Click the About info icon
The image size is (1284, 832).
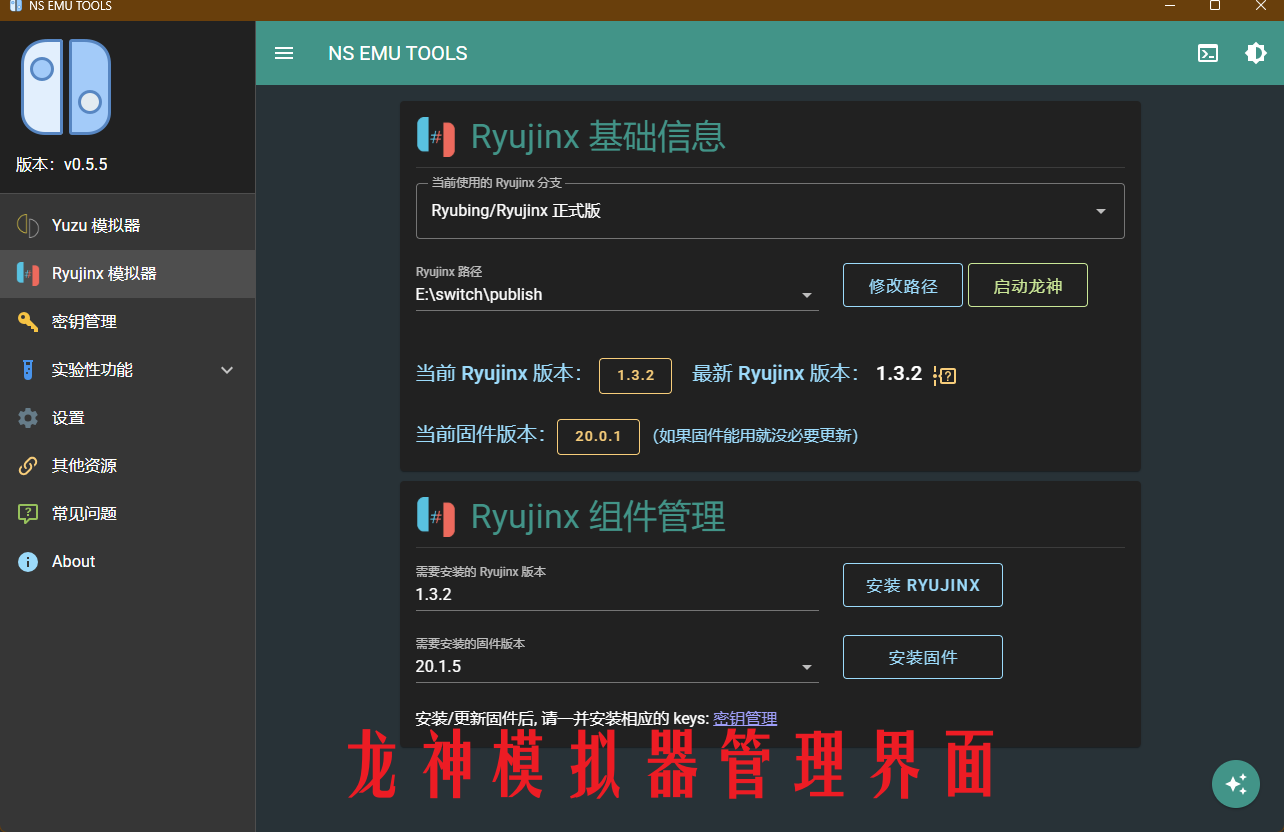click(27, 561)
